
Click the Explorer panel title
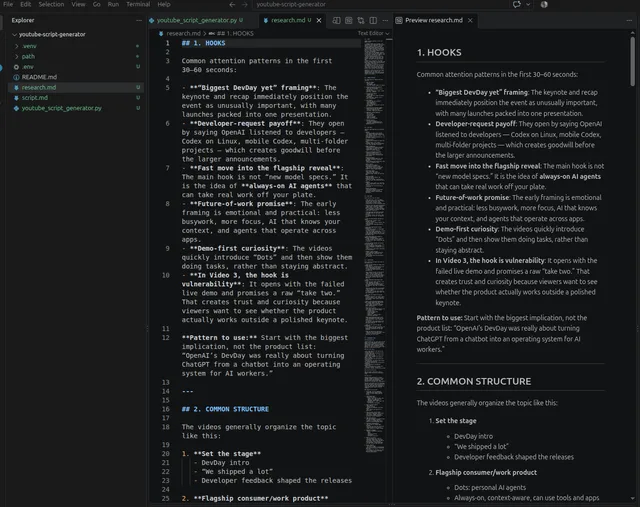point(23,20)
